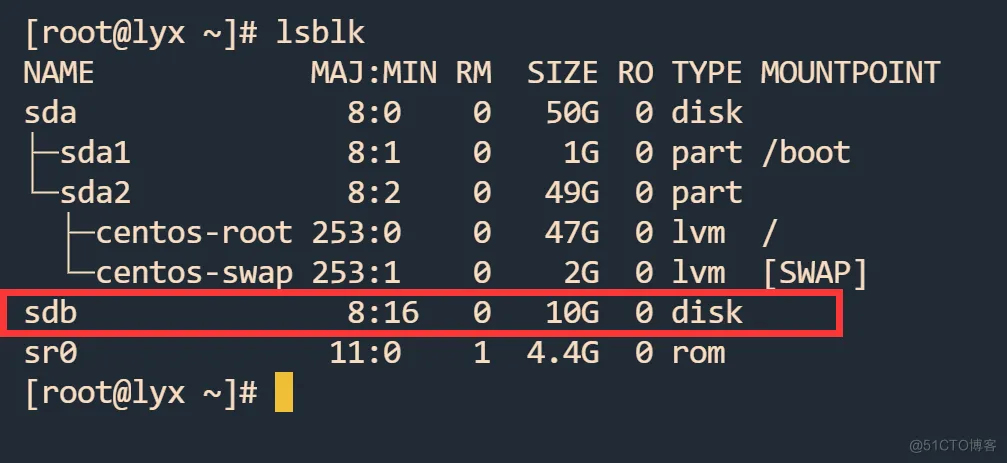
Task: Select the centos-swap volume entry
Action: click(194, 273)
